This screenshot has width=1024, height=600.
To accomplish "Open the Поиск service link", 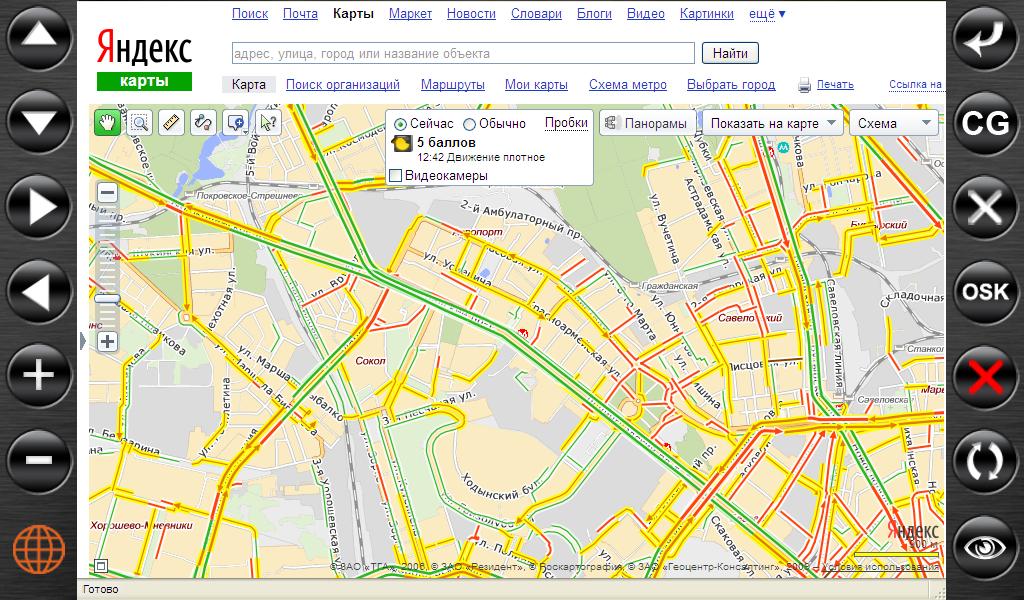I will point(250,14).
